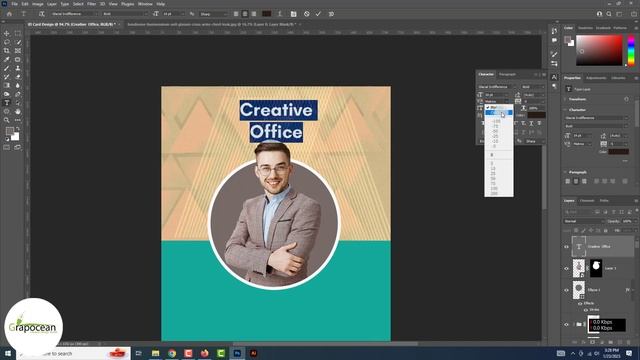
Task: Open File Explorer from the taskbar
Action: tap(156, 353)
